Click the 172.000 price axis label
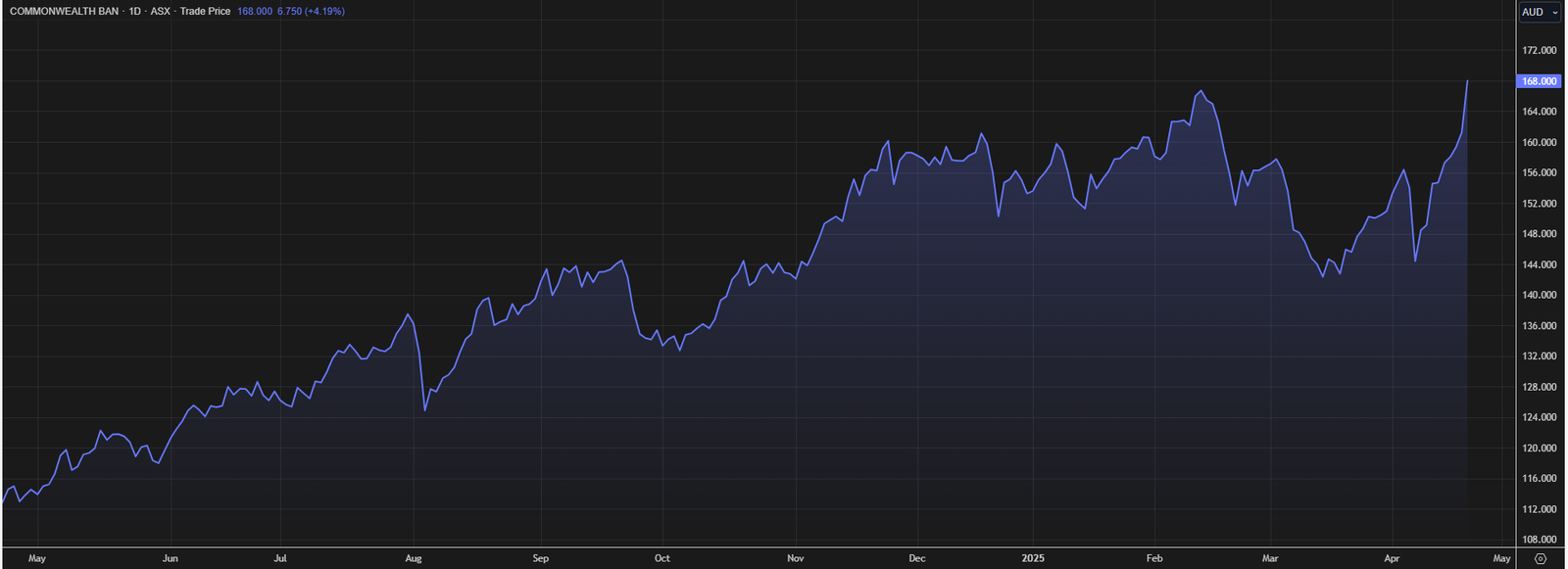Screen dimensions: 1568x569 [1539, 50]
